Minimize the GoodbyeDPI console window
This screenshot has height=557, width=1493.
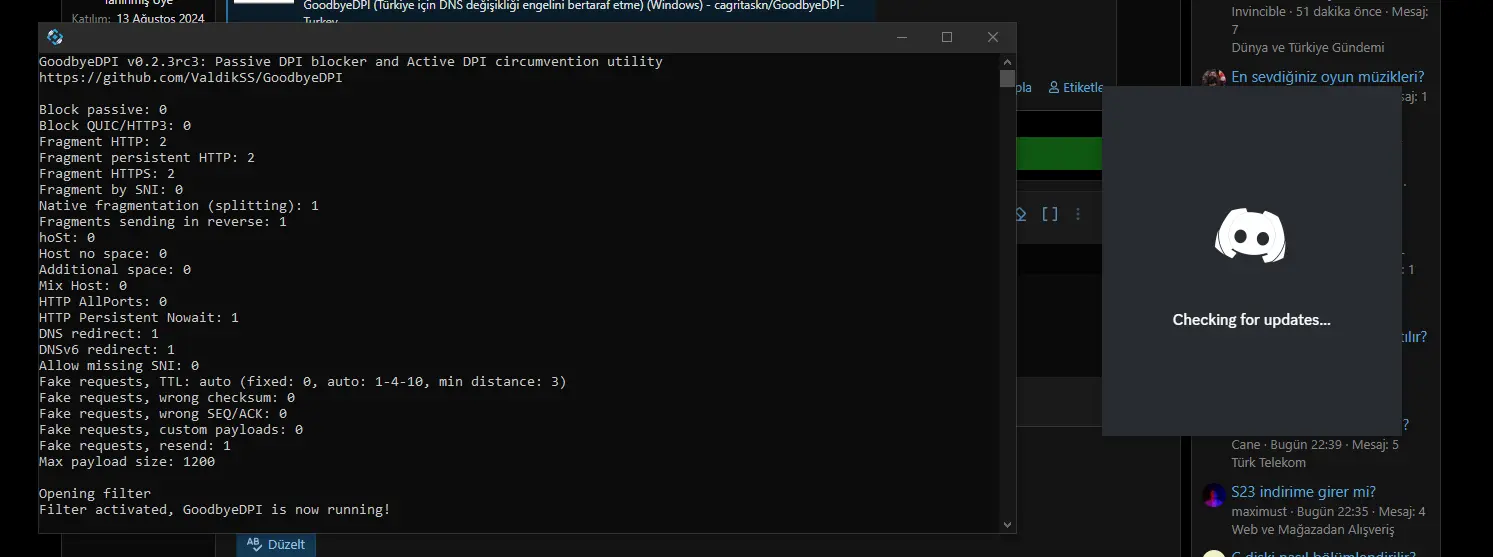[x=901, y=37]
